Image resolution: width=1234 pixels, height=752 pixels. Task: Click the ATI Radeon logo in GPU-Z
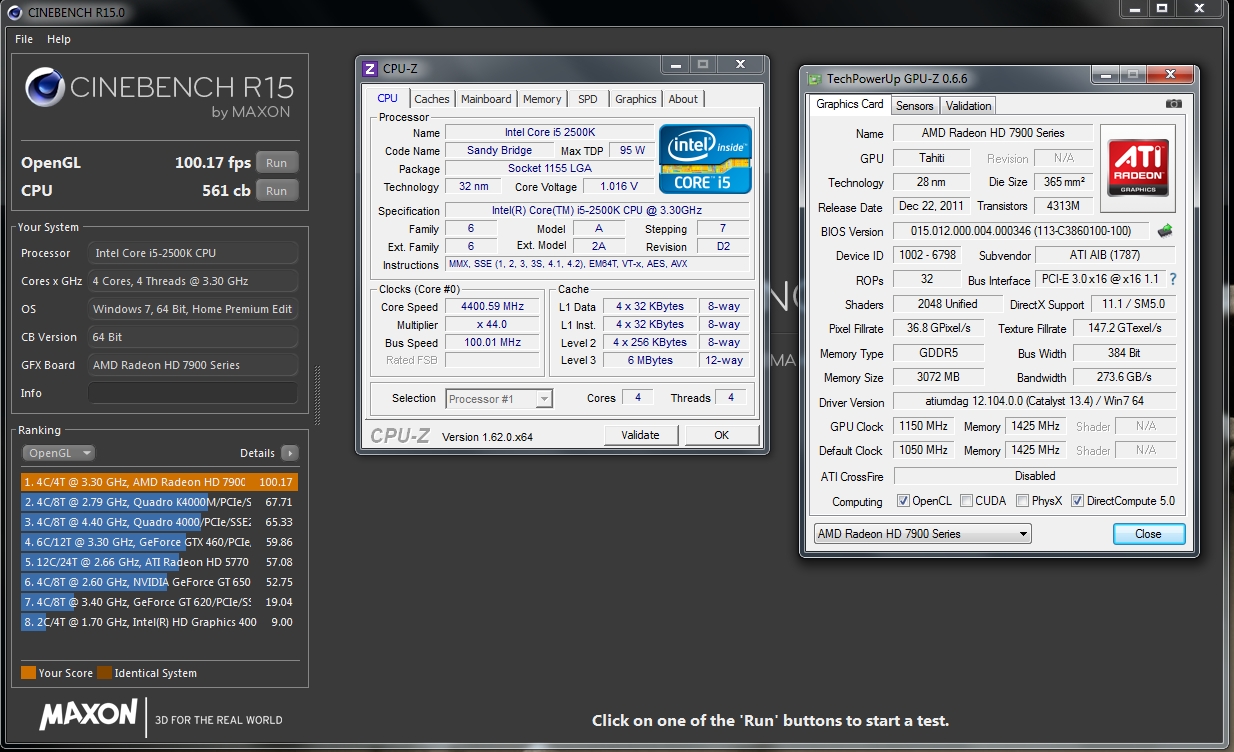[1138, 167]
